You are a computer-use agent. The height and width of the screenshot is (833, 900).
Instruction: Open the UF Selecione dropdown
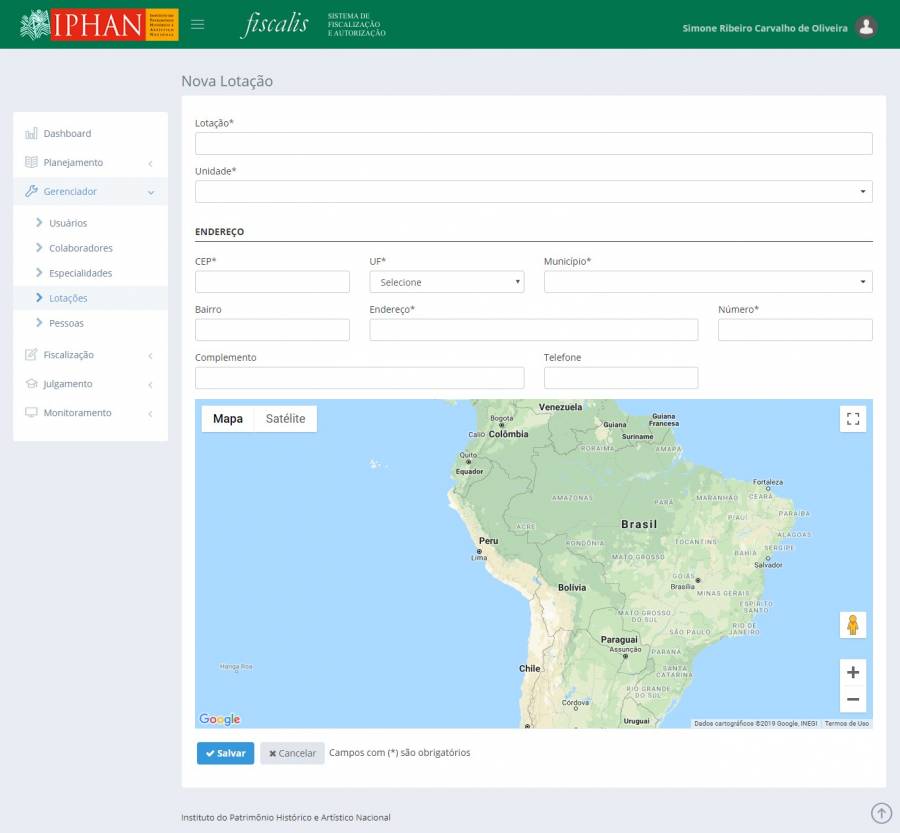(447, 282)
